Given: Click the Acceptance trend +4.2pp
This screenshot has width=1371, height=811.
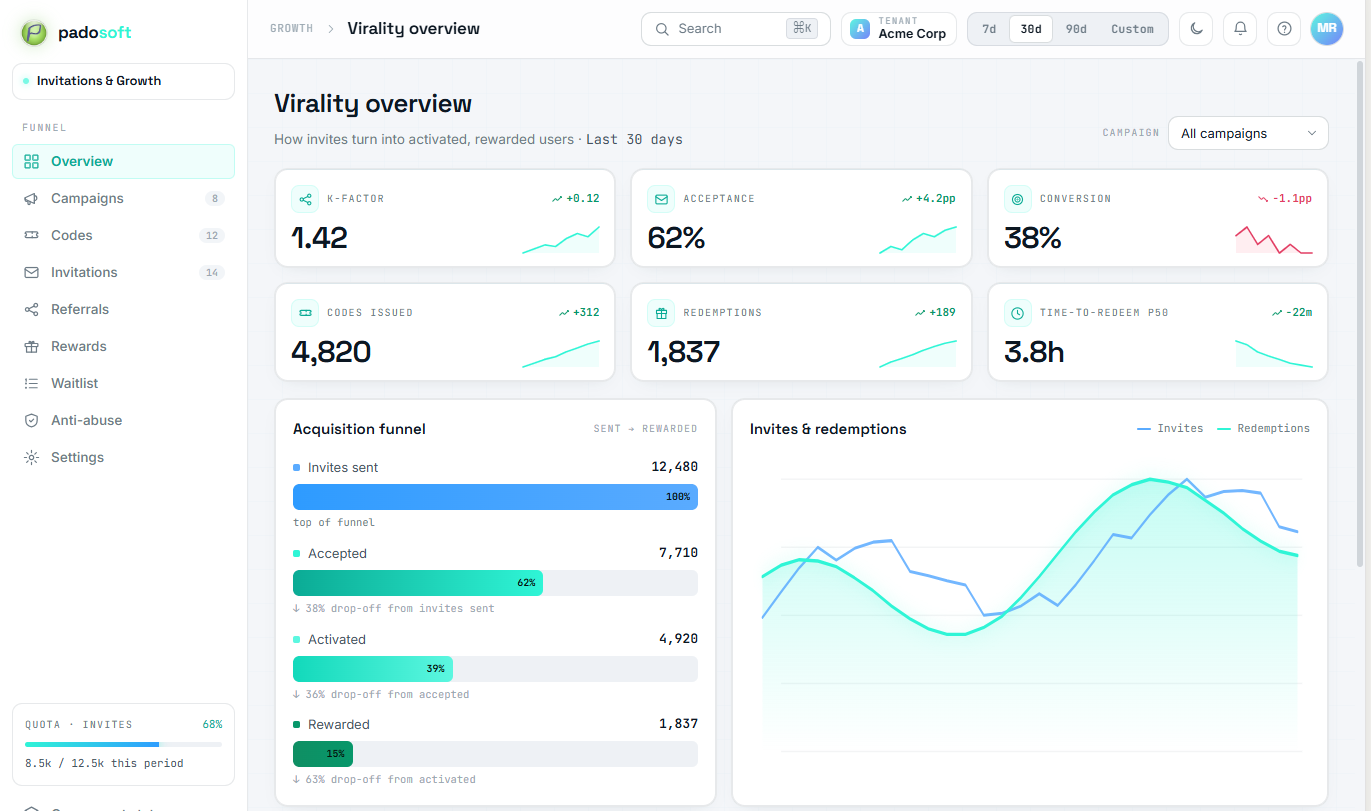Looking at the screenshot, I should pyautogui.click(x=928, y=199).
